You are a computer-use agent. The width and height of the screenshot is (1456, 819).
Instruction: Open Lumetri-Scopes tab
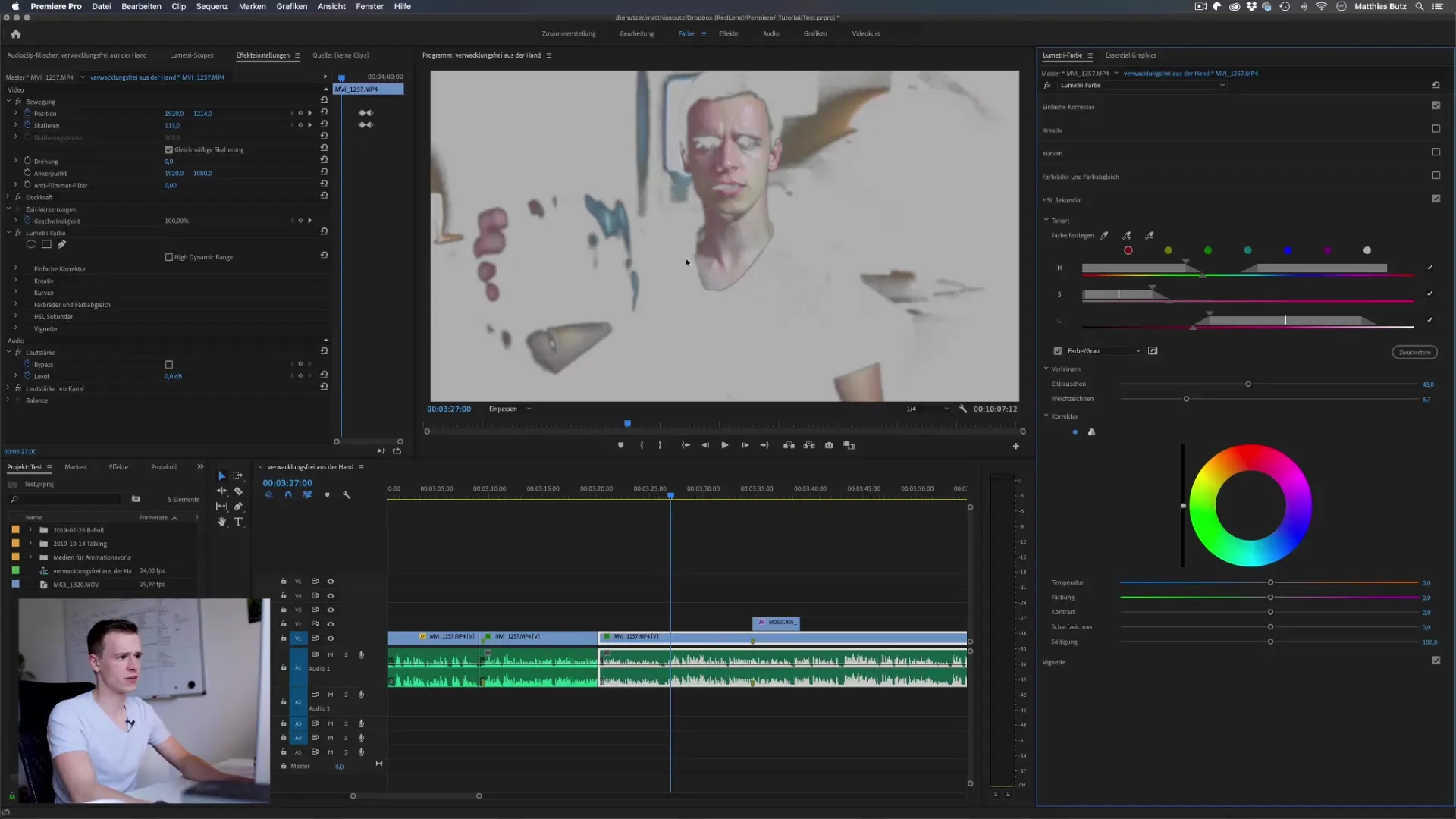[191, 55]
